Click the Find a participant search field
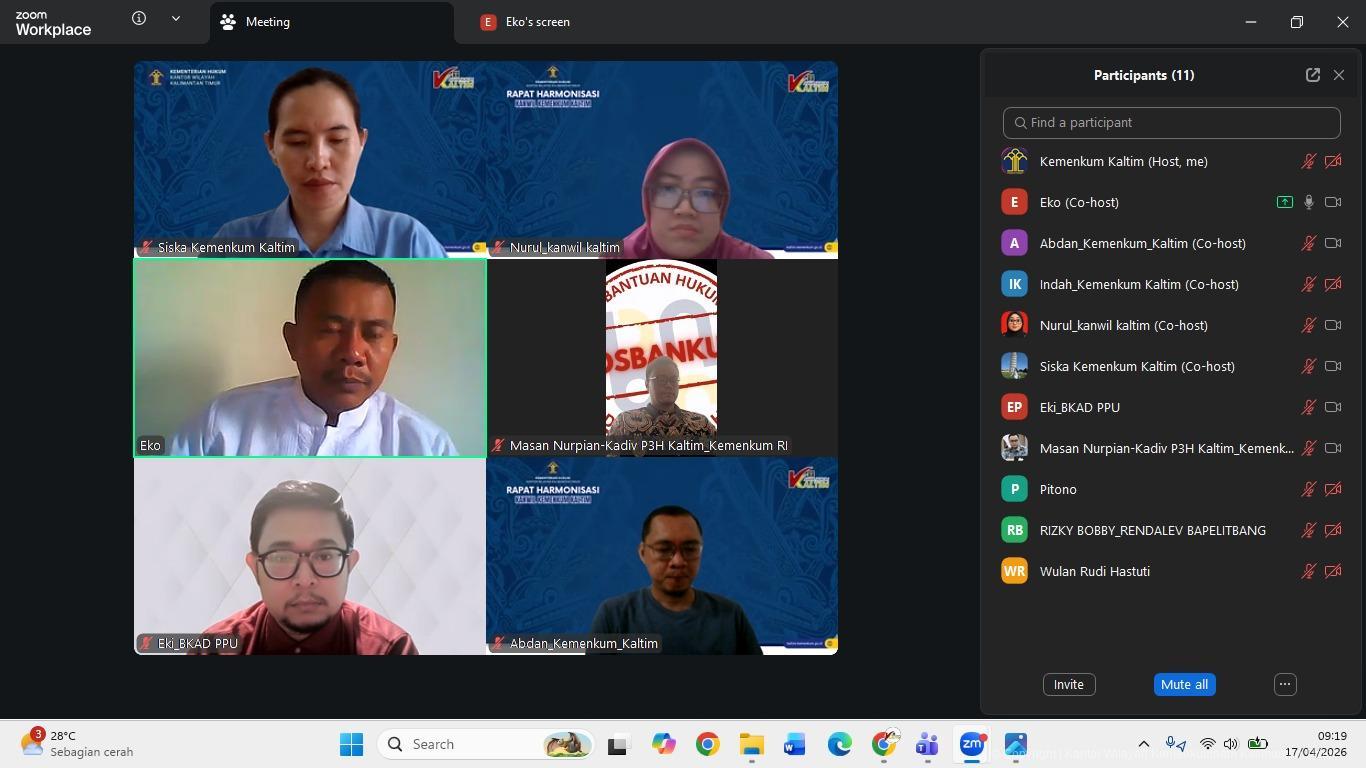This screenshot has width=1366, height=768. [x=1171, y=122]
